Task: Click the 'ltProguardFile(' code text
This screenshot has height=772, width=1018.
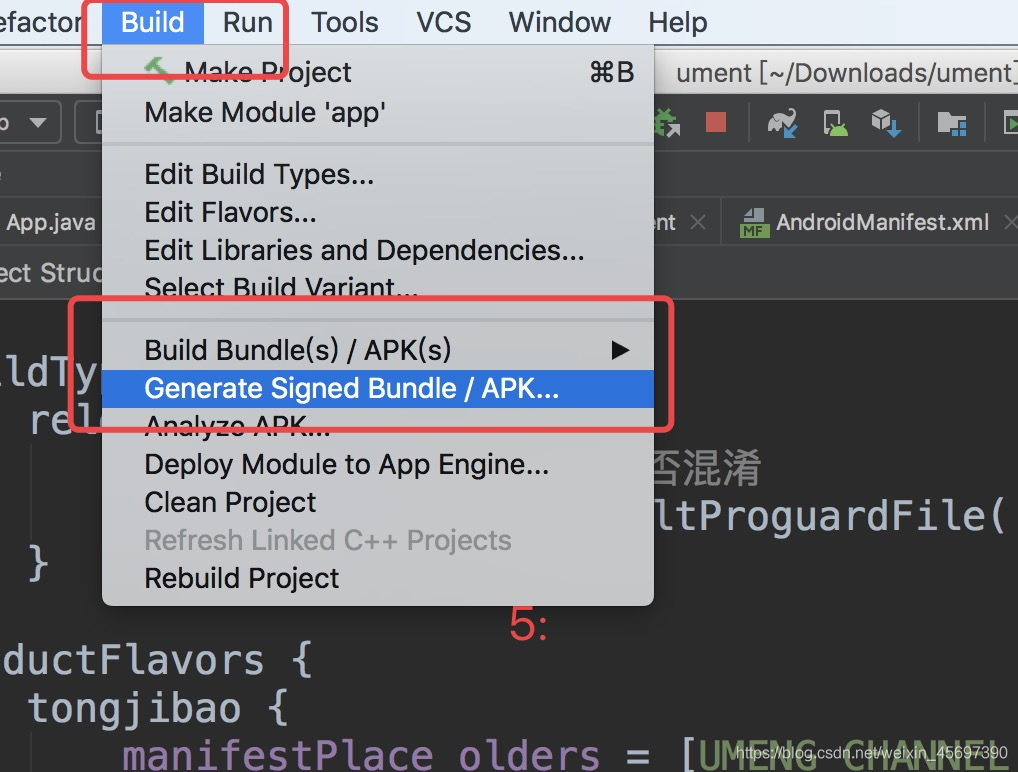Action: [x=830, y=516]
